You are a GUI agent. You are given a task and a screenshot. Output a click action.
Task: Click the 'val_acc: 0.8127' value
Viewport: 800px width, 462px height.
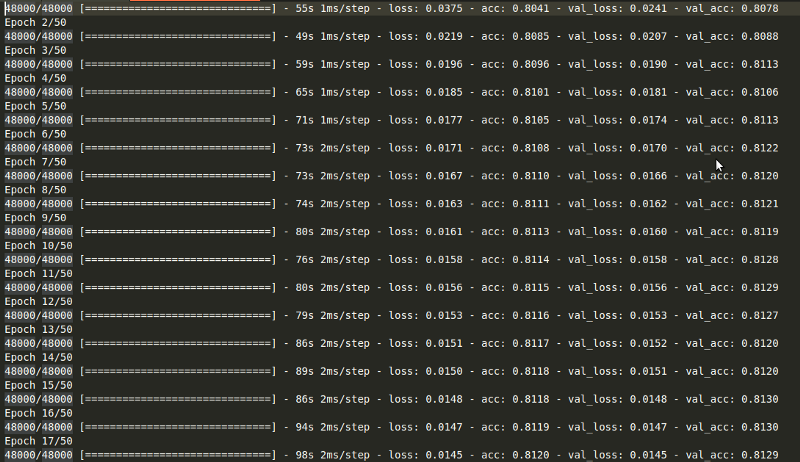point(732,315)
